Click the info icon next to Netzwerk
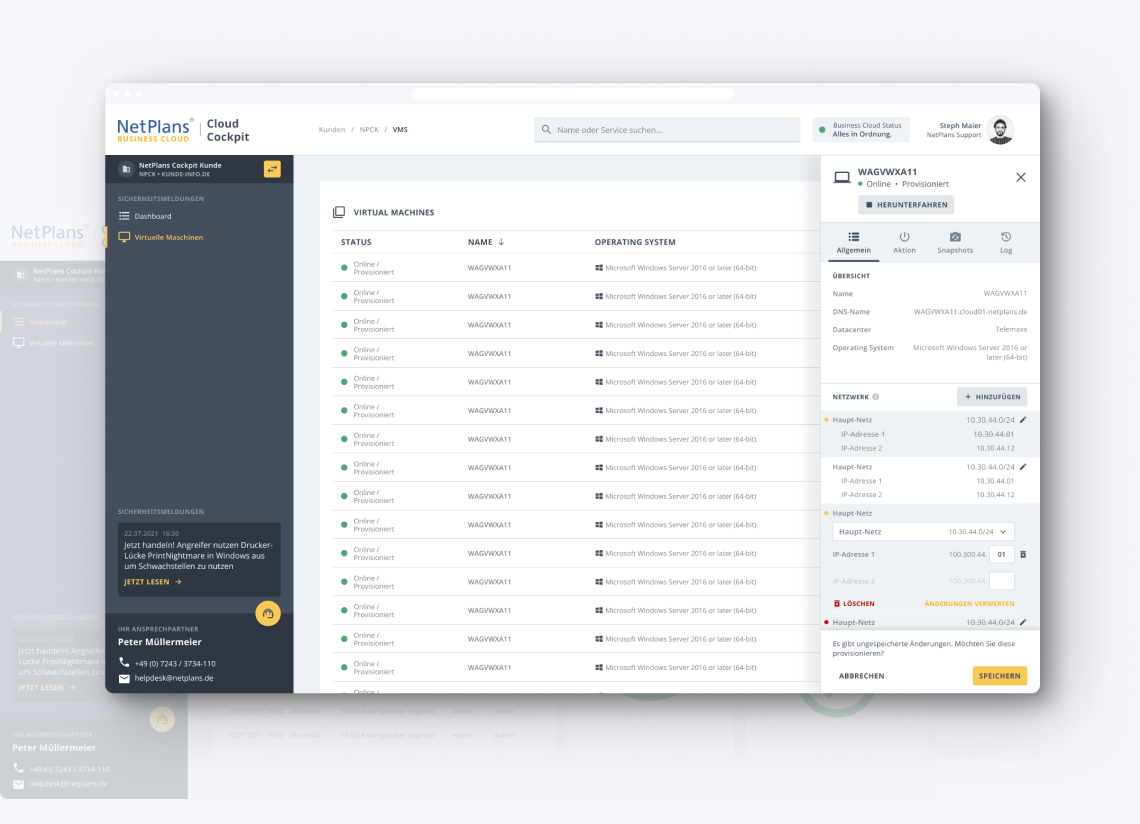This screenshot has height=824, width=1140. tap(876, 397)
